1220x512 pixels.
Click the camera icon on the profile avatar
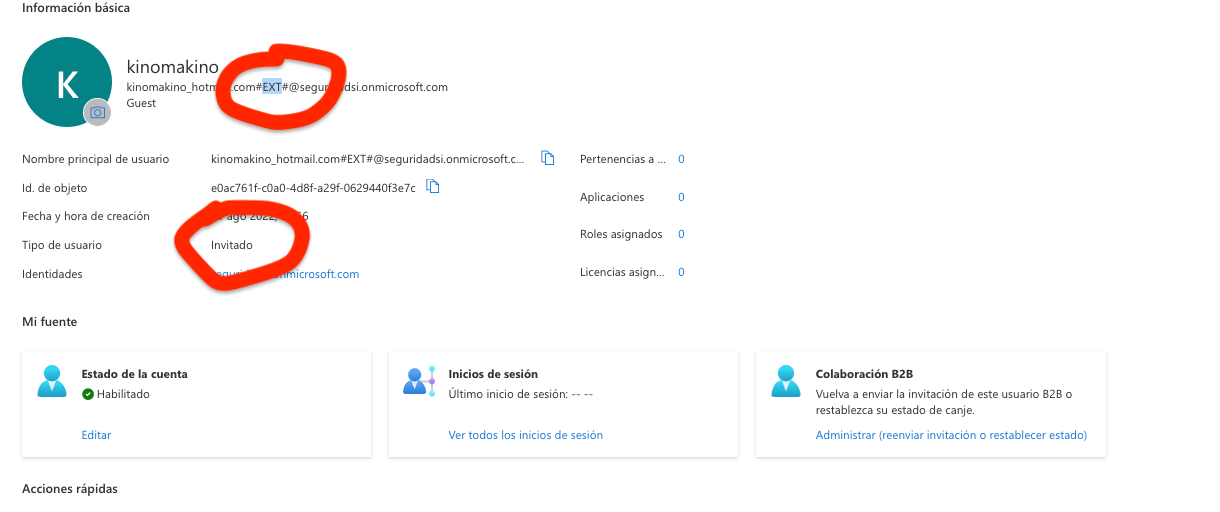point(97,113)
